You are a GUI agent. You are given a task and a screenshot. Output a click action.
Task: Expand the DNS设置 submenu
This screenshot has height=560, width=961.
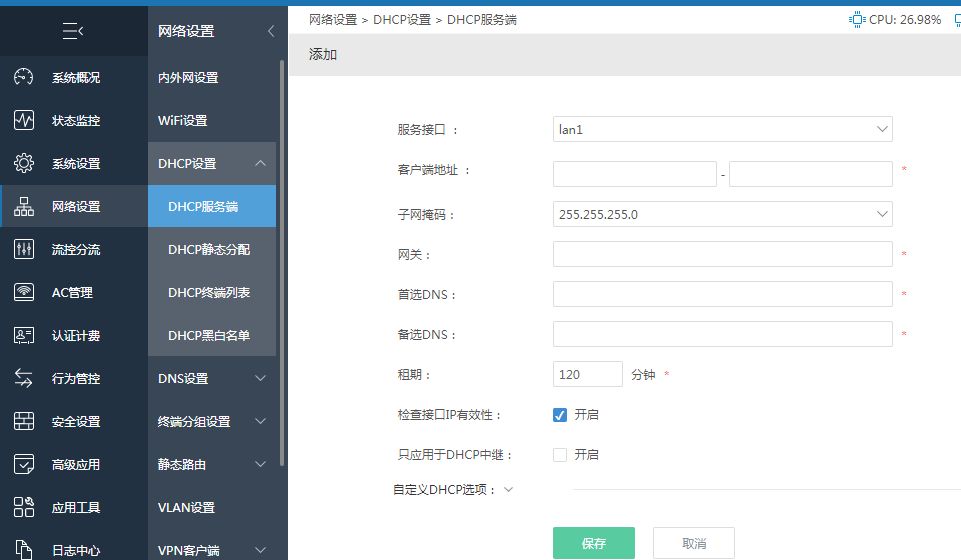(x=212, y=378)
